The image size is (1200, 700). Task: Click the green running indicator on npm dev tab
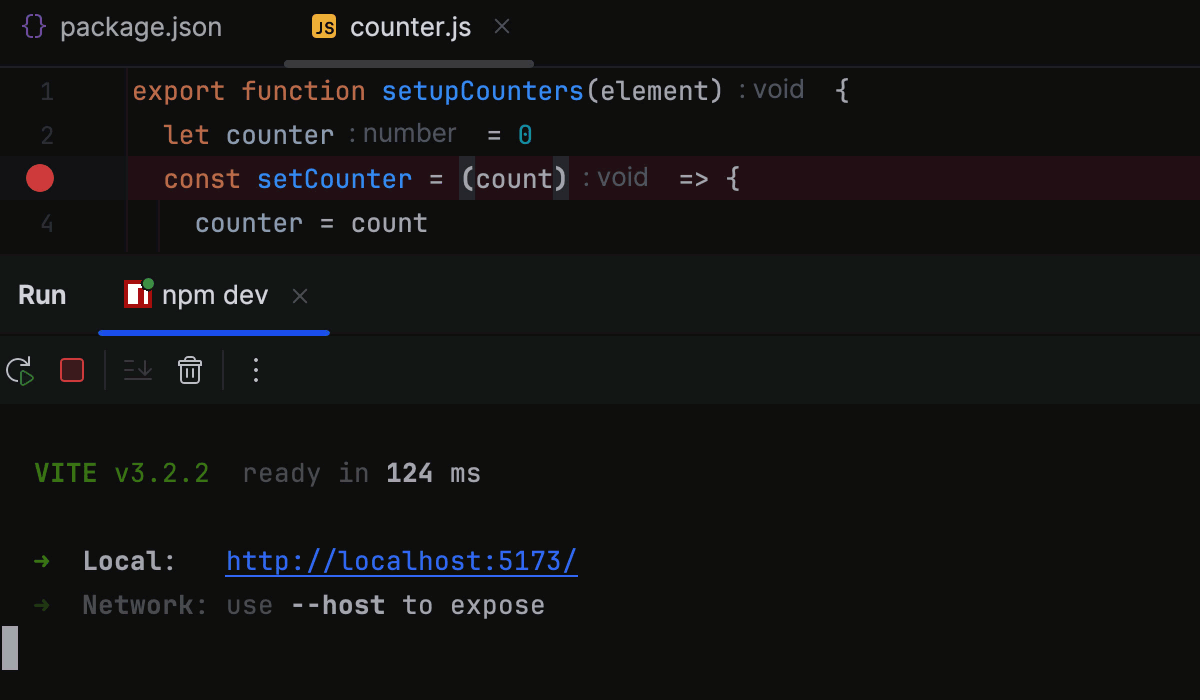147,284
